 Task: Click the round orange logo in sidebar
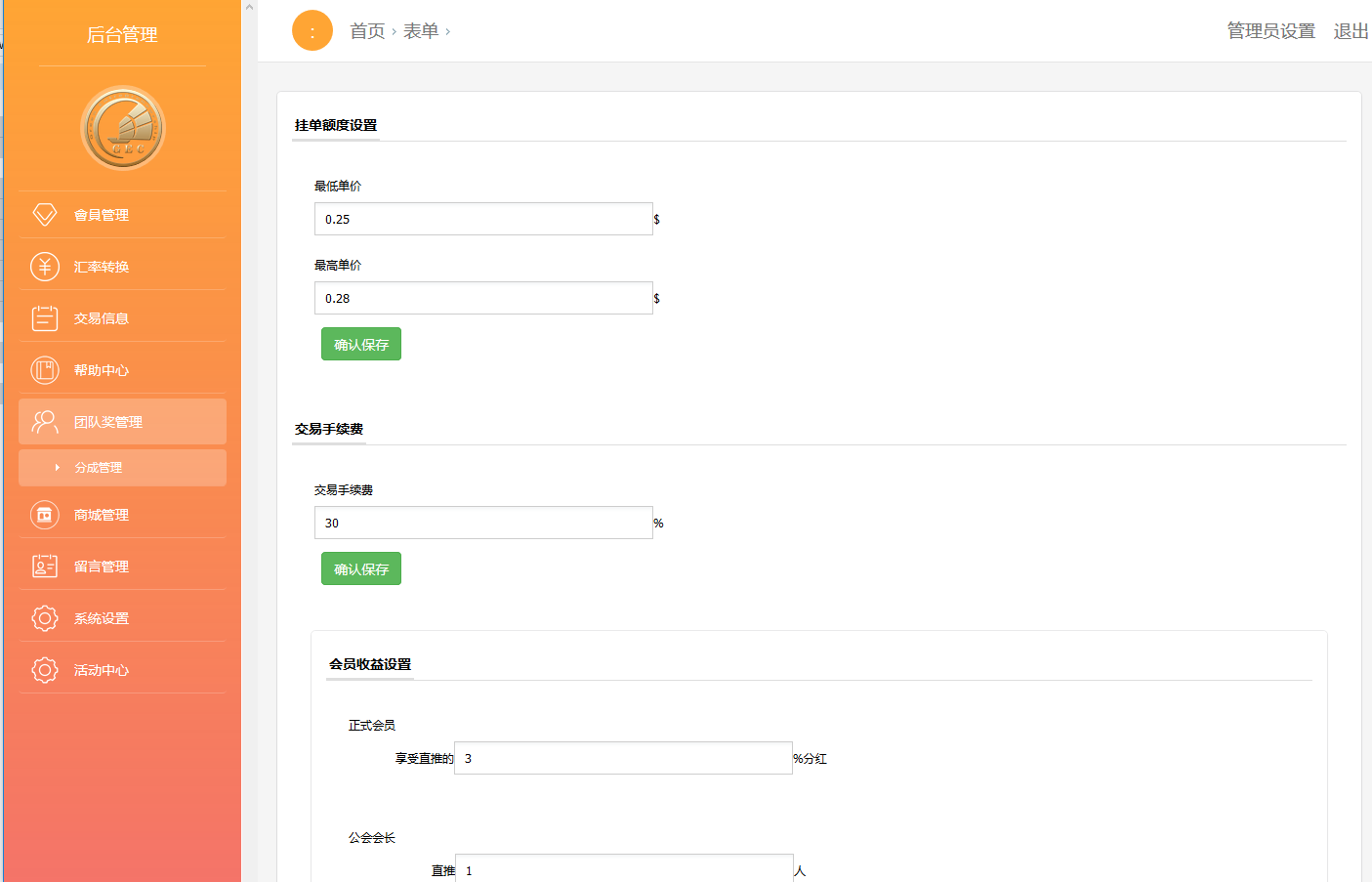coord(123,128)
